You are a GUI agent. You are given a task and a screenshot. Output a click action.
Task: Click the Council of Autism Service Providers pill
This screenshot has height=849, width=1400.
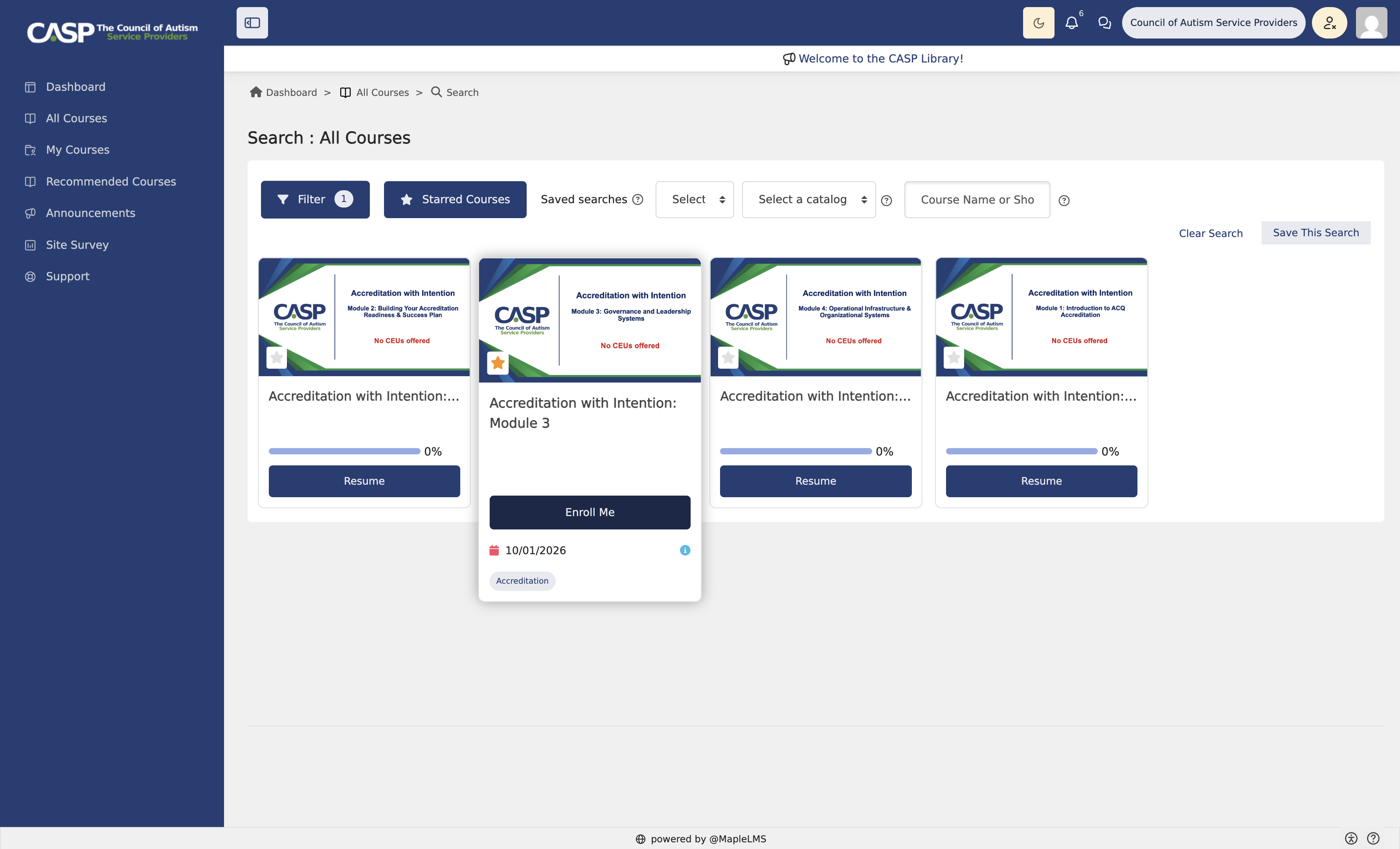pos(1213,23)
